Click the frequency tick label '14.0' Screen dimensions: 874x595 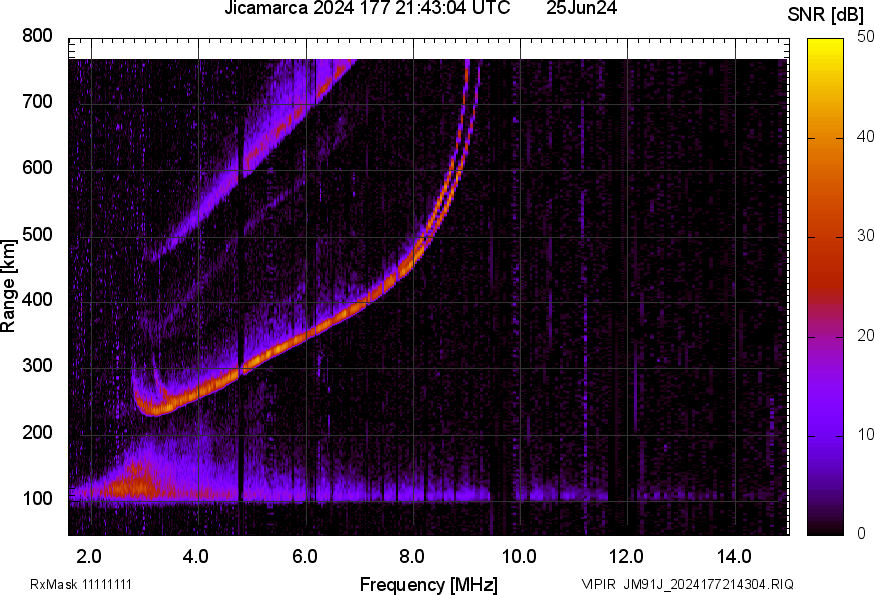(734, 556)
